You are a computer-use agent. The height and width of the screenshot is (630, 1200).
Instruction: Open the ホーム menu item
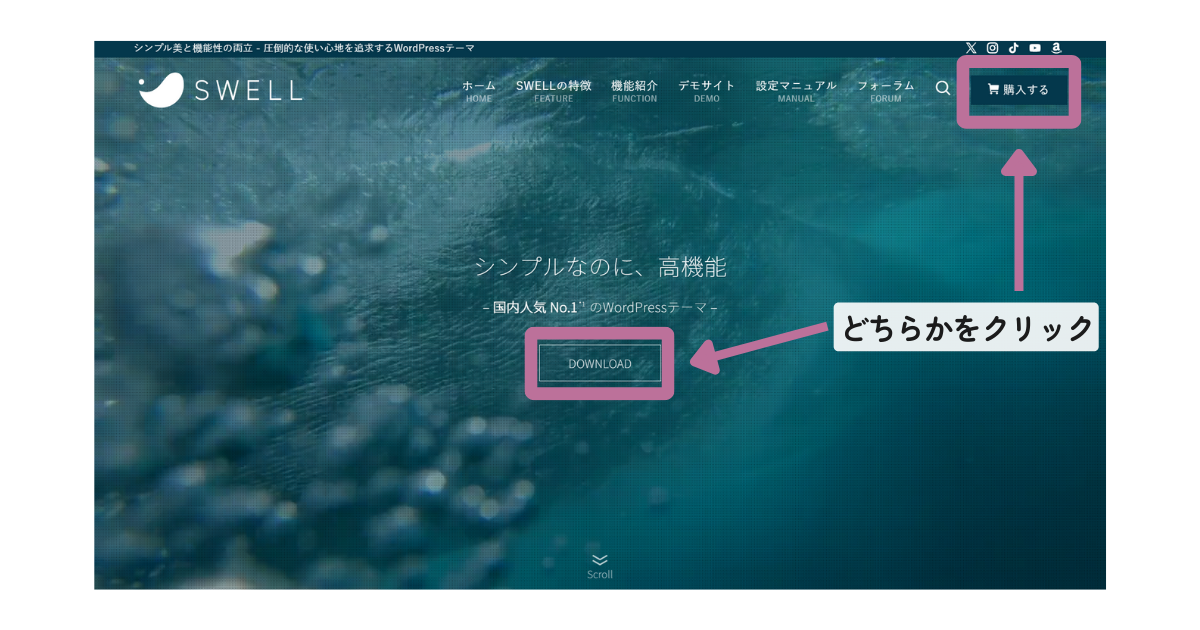coord(478,90)
